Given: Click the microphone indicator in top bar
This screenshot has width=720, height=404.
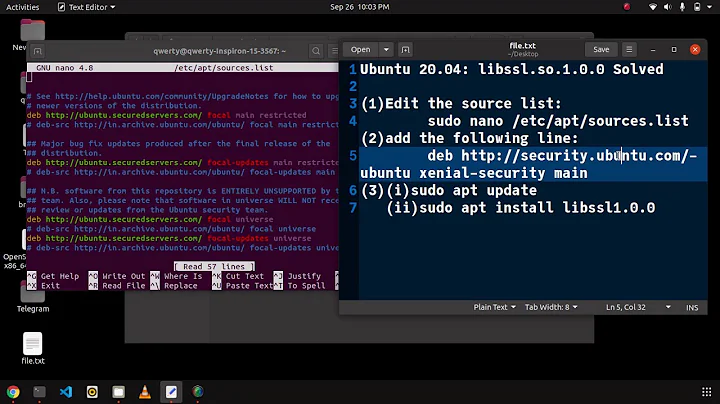Looking at the screenshot, I should click(x=682, y=7).
